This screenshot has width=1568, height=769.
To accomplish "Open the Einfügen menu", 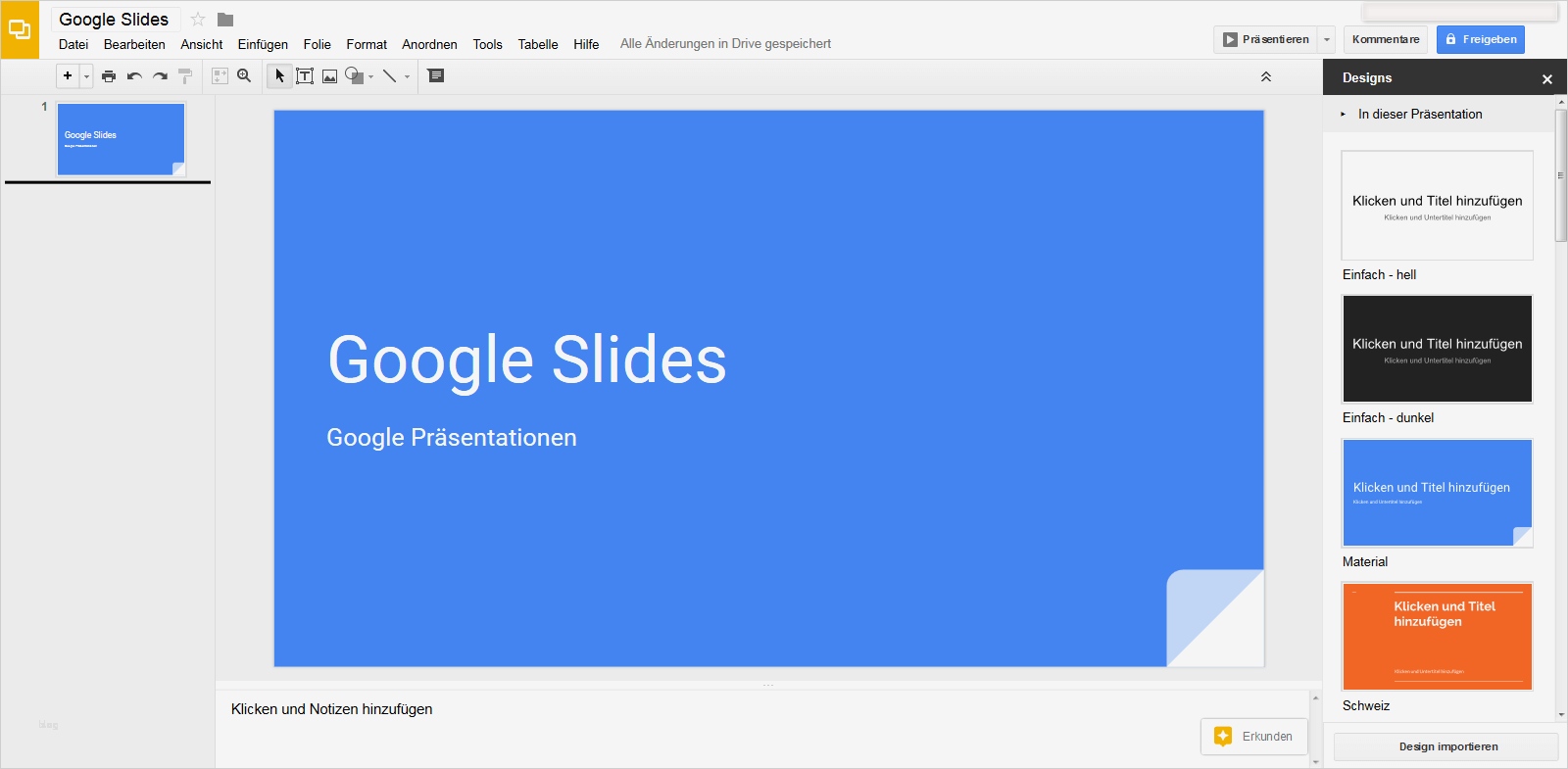I will coord(263,44).
